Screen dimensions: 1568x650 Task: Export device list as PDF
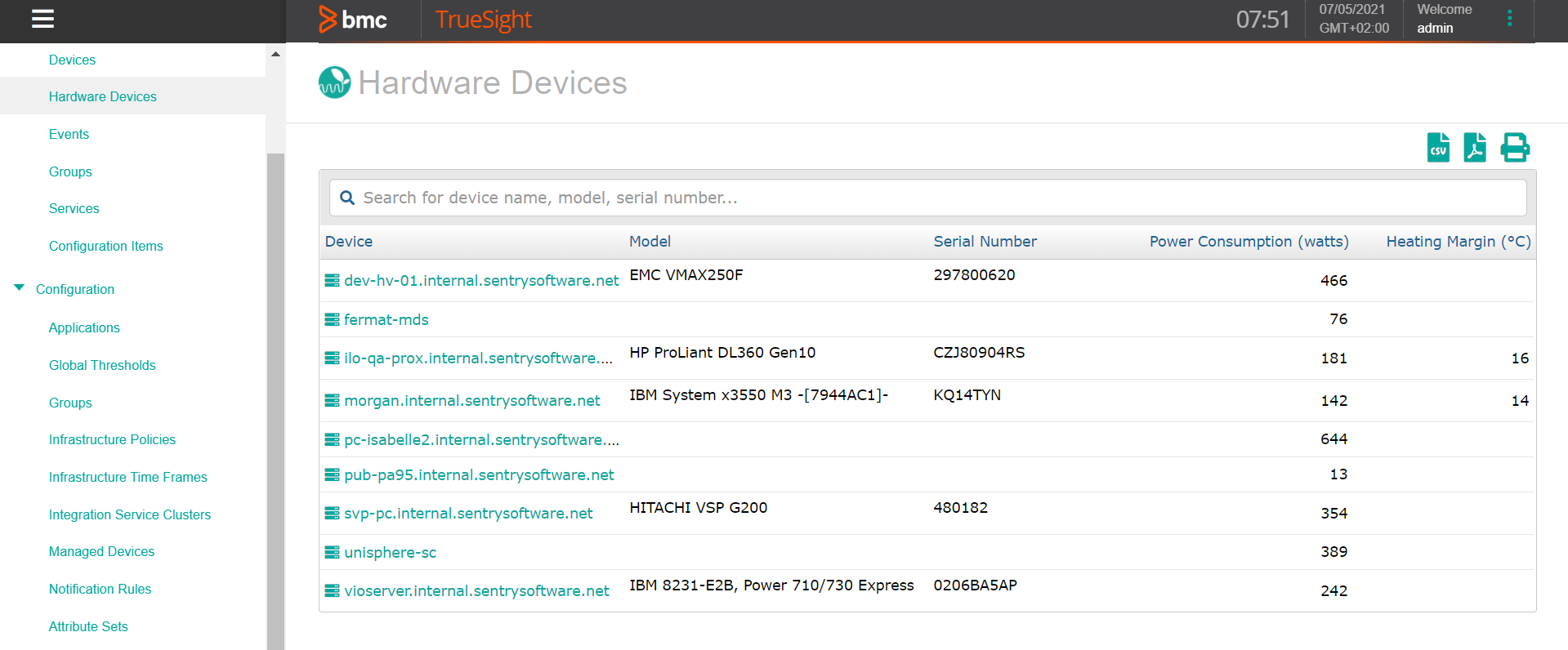[x=1475, y=148]
